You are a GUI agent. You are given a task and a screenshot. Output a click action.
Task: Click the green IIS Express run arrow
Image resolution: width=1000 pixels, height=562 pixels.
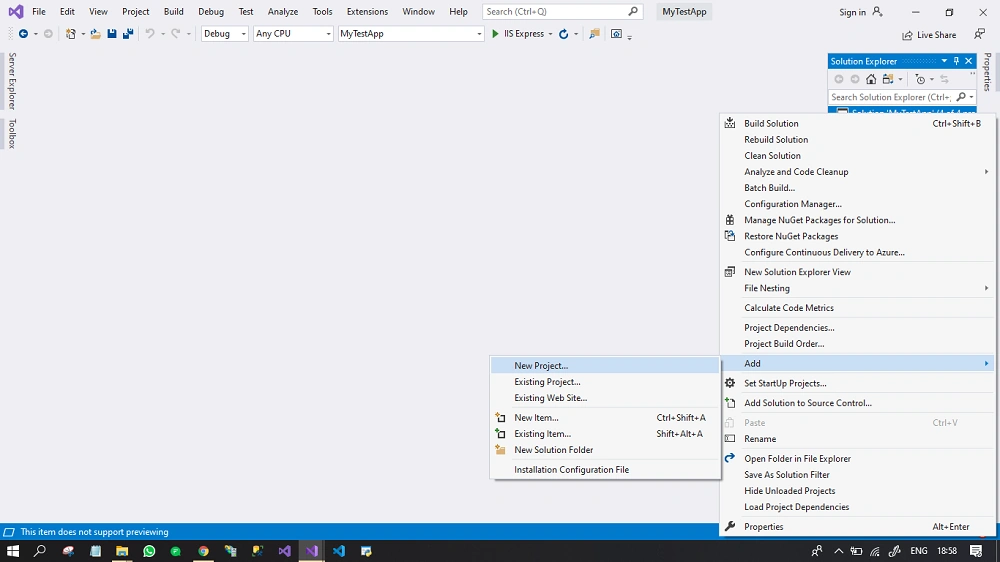pyautogui.click(x=495, y=34)
